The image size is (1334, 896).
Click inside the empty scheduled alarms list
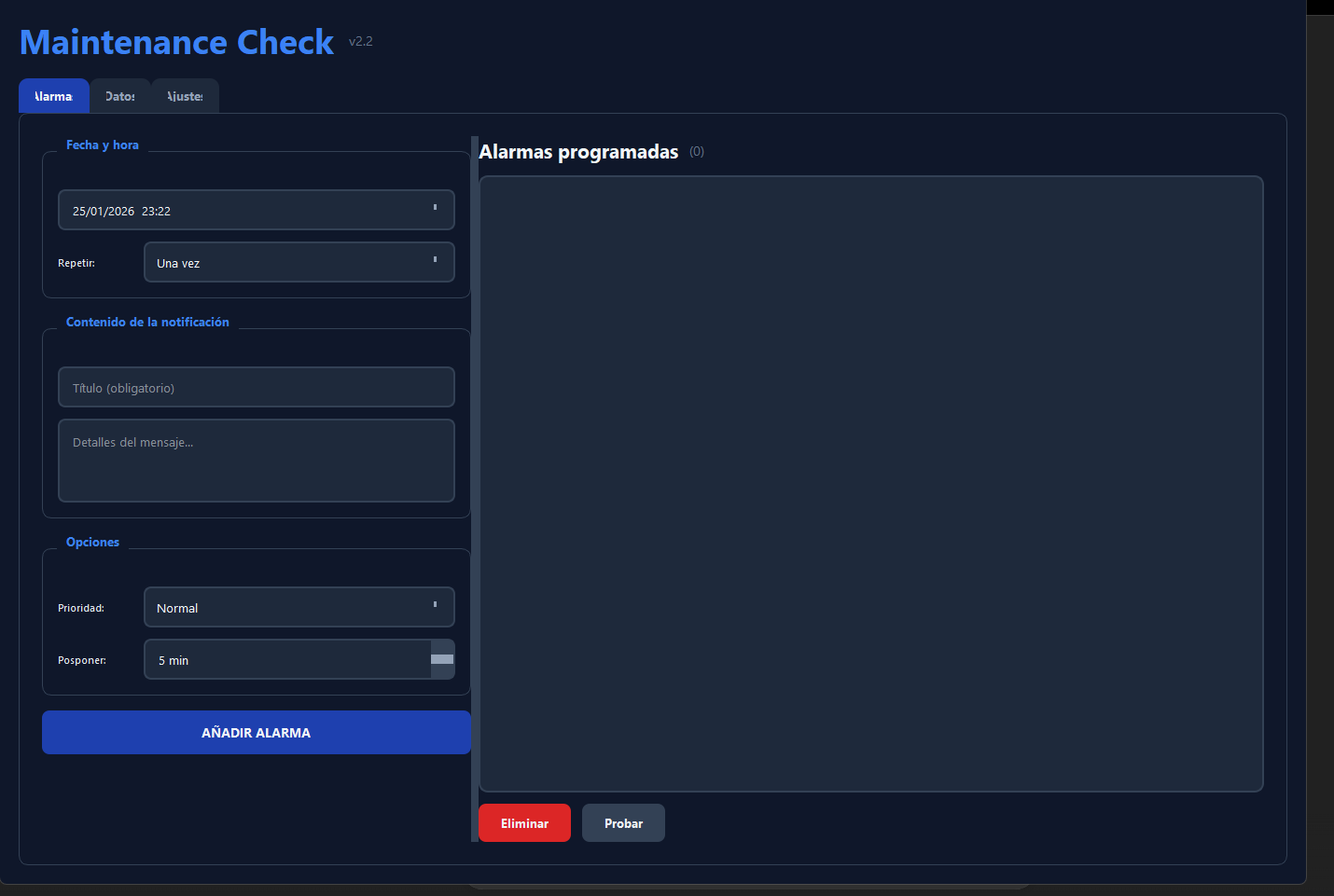point(870,483)
